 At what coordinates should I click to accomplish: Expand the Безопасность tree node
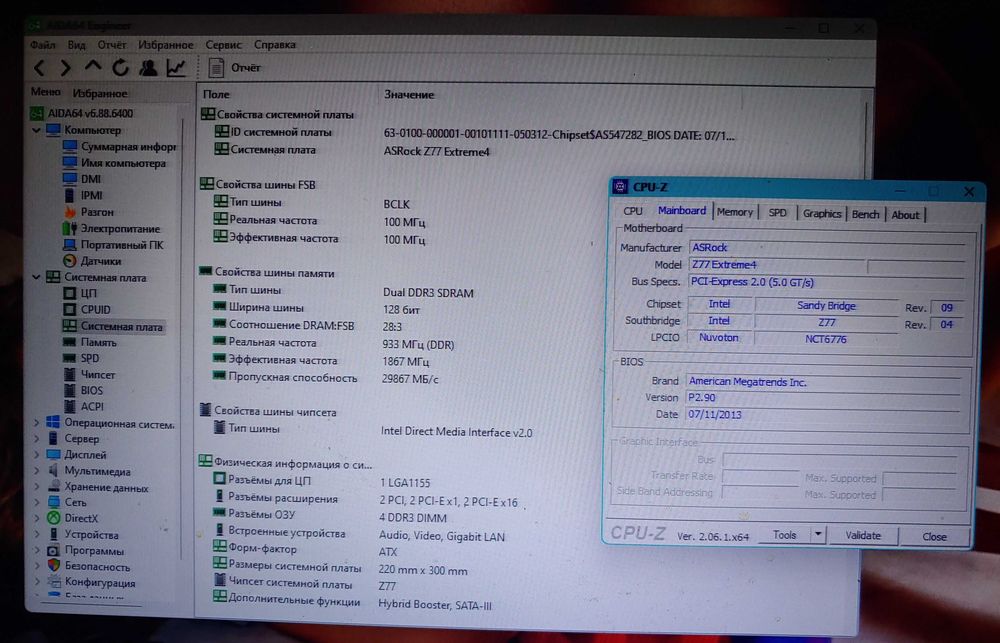(x=36, y=566)
